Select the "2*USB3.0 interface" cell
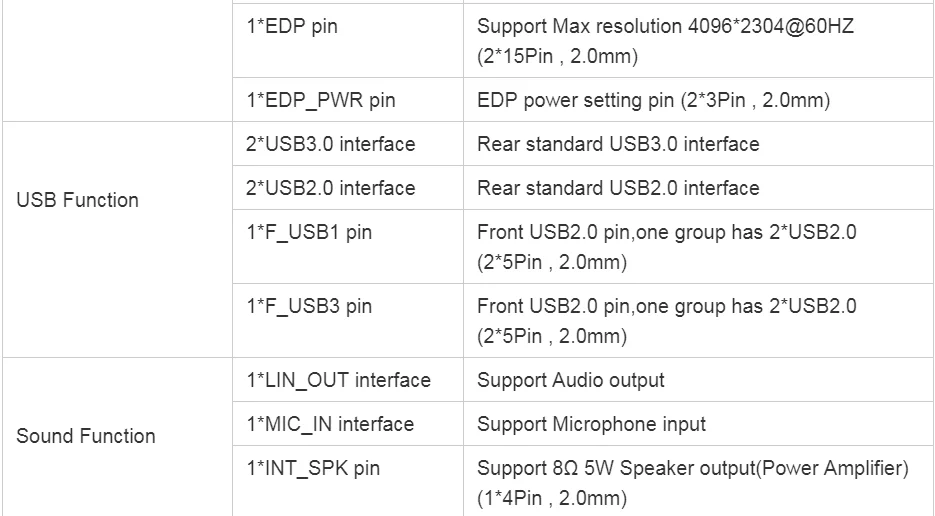Image resolution: width=935 pixels, height=516 pixels. [330, 144]
